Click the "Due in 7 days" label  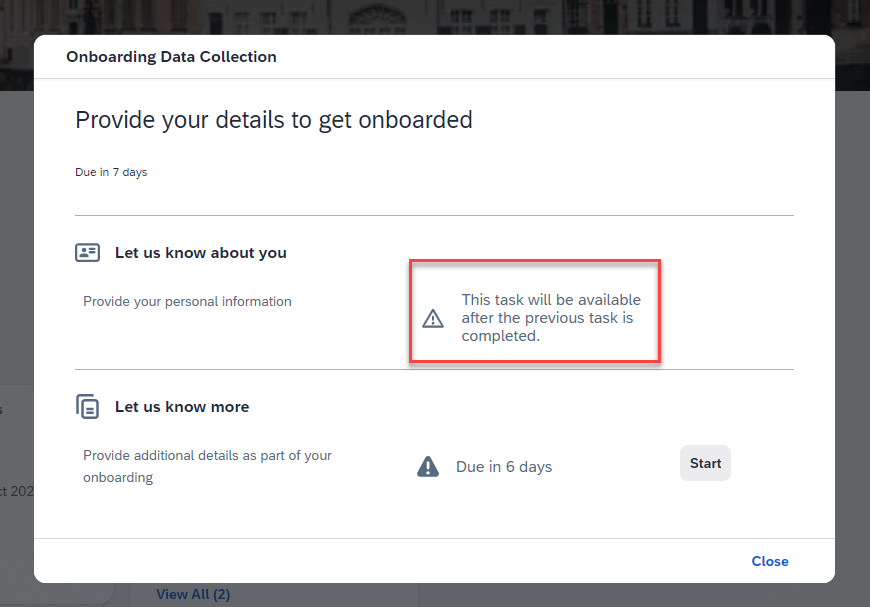(x=111, y=172)
